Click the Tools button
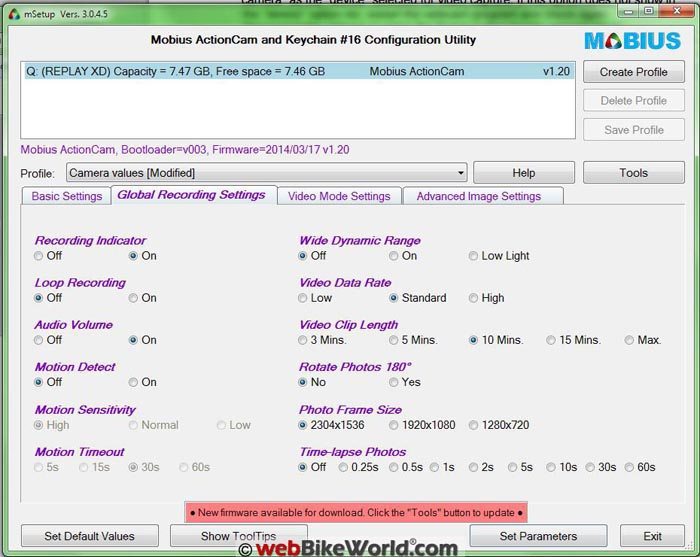 (633, 173)
